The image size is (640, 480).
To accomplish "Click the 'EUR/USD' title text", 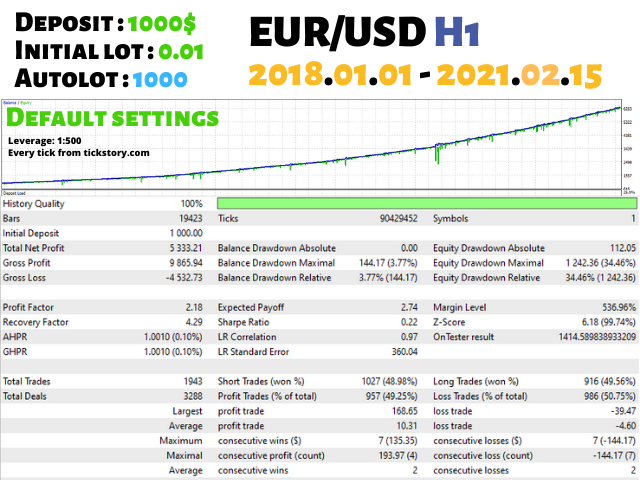I will 338,32.
